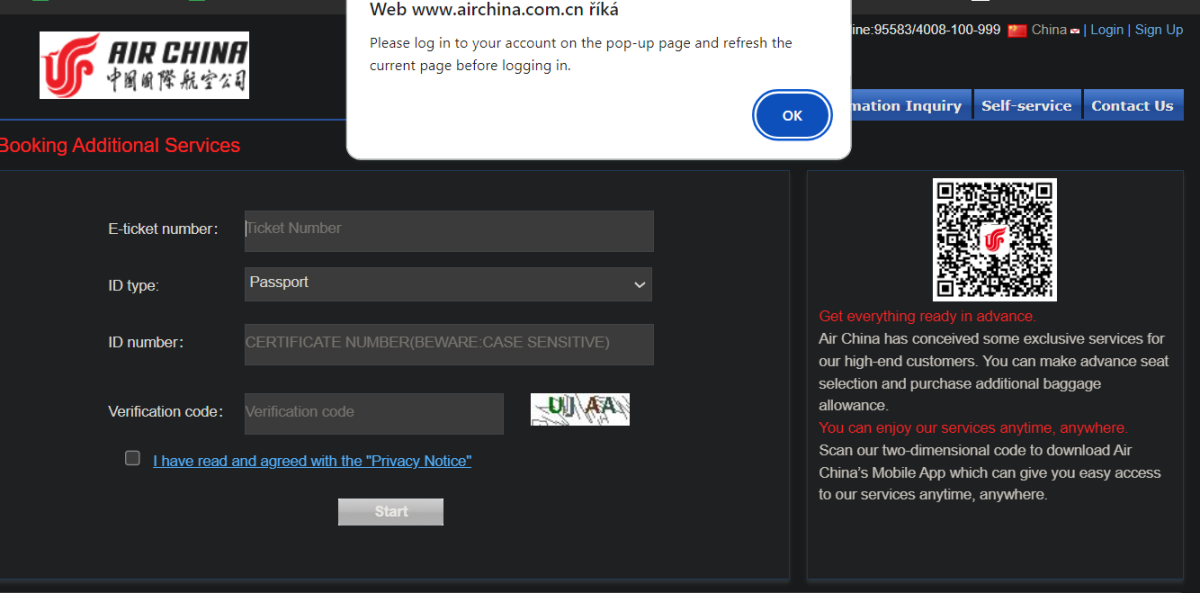The height and width of the screenshot is (593, 1200).
Task: Click the captcha verification image
Action: pyautogui.click(x=580, y=409)
